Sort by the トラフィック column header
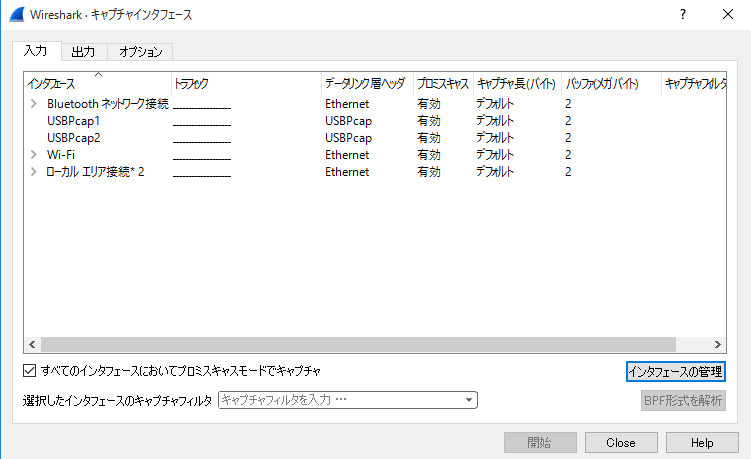The image size is (751, 459). coord(246,83)
